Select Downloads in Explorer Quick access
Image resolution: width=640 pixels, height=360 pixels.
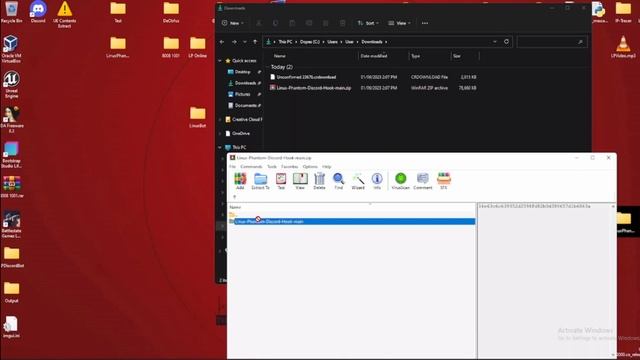(244, 83)
